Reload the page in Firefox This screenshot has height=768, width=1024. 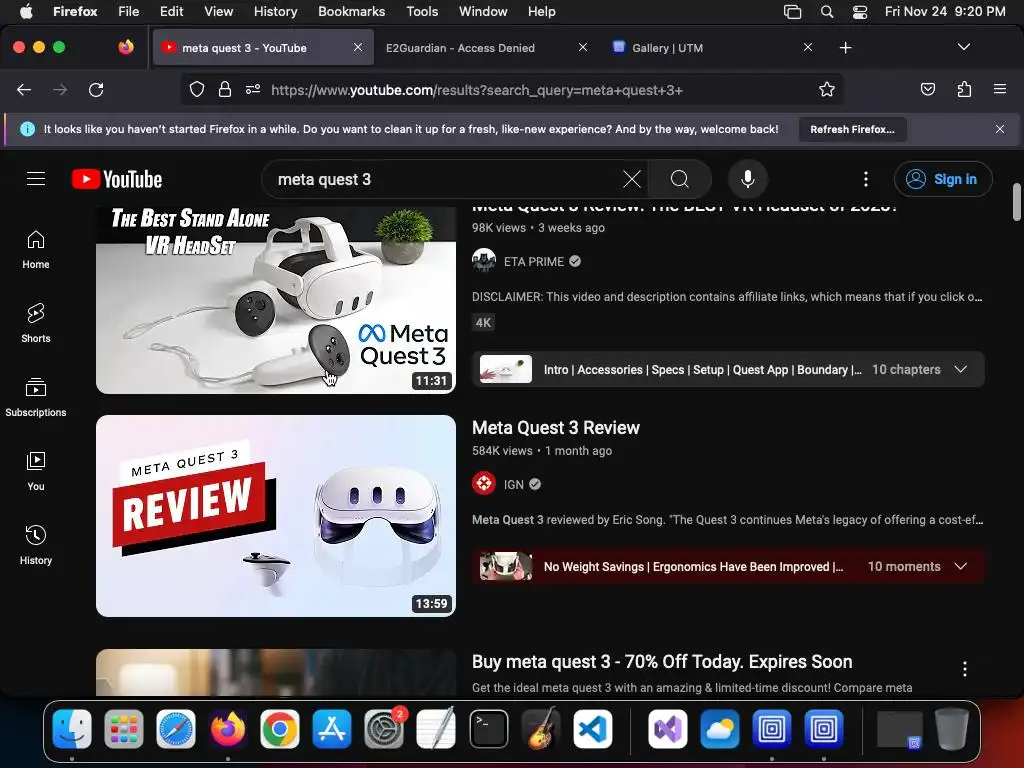[x=96, y=90]
